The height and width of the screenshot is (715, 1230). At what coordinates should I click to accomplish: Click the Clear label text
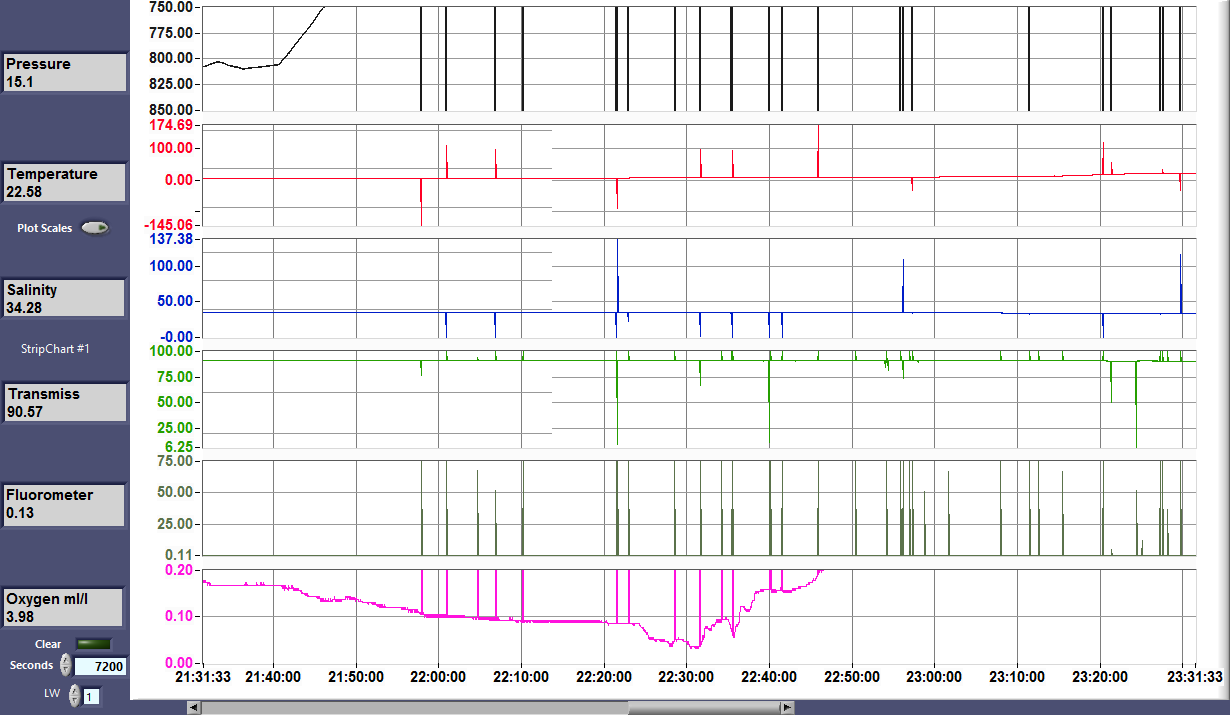point(48,644)
